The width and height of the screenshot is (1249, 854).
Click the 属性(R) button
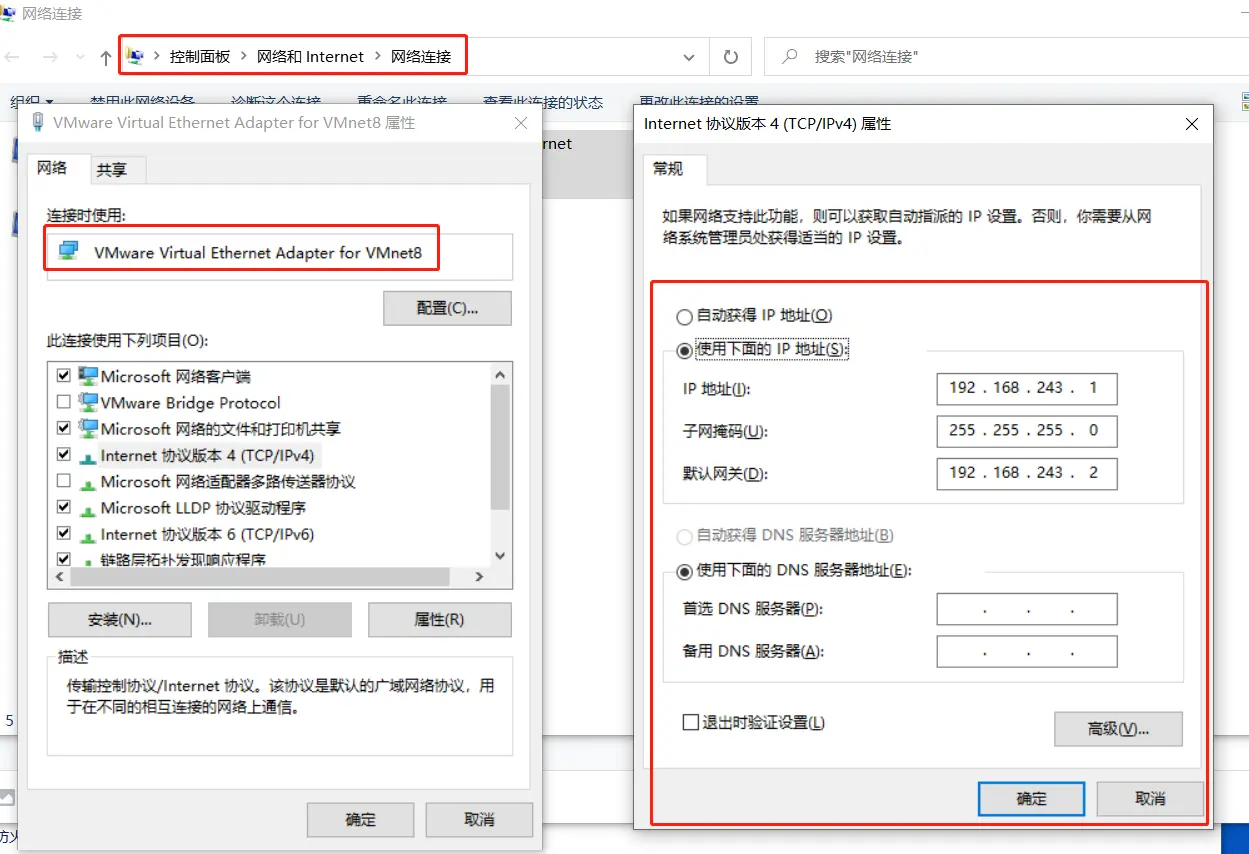pyautogui.click(x=439, y=620)
